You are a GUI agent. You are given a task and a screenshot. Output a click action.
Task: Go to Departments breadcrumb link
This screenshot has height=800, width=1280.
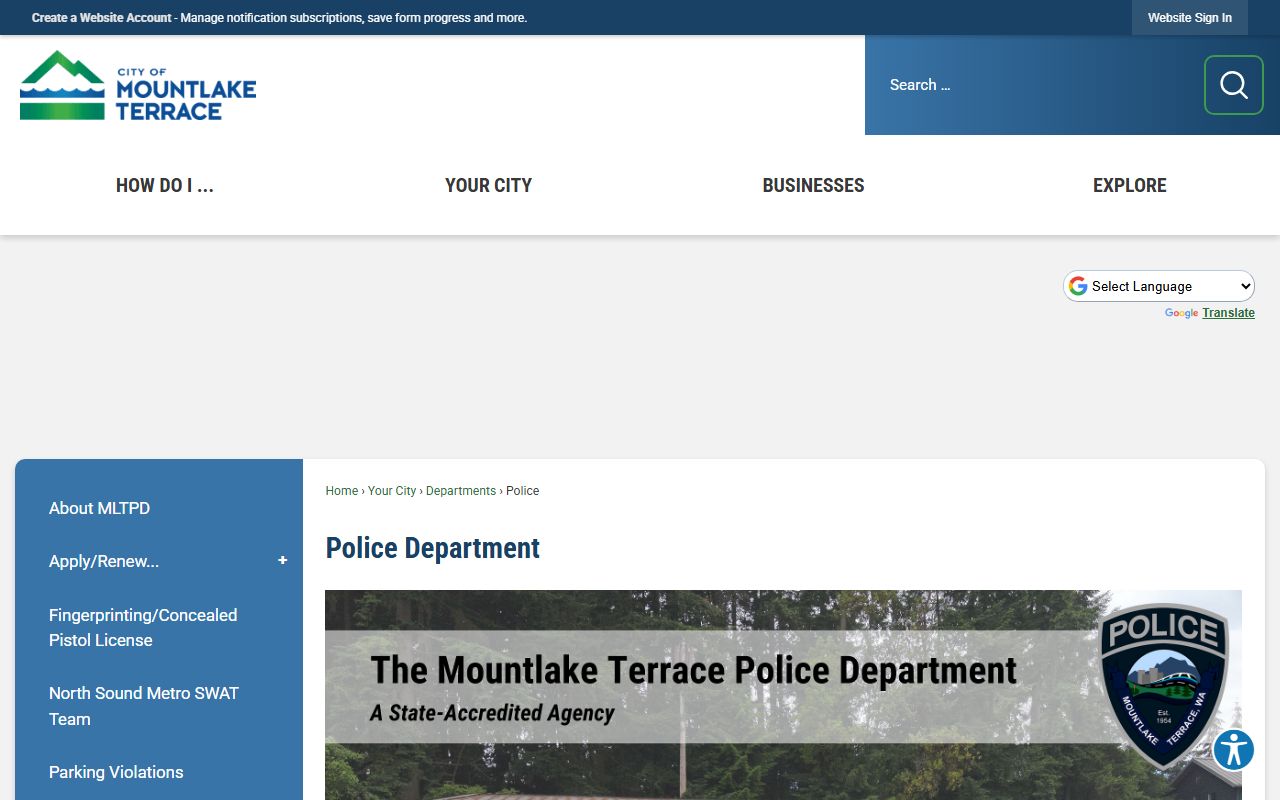tap(461, 491)
